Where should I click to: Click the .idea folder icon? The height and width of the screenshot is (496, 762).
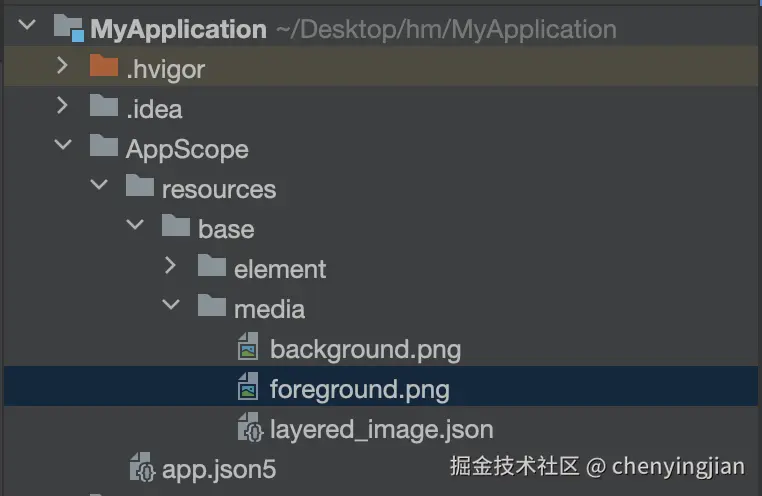pyautogui.click(x=103, y=107)
